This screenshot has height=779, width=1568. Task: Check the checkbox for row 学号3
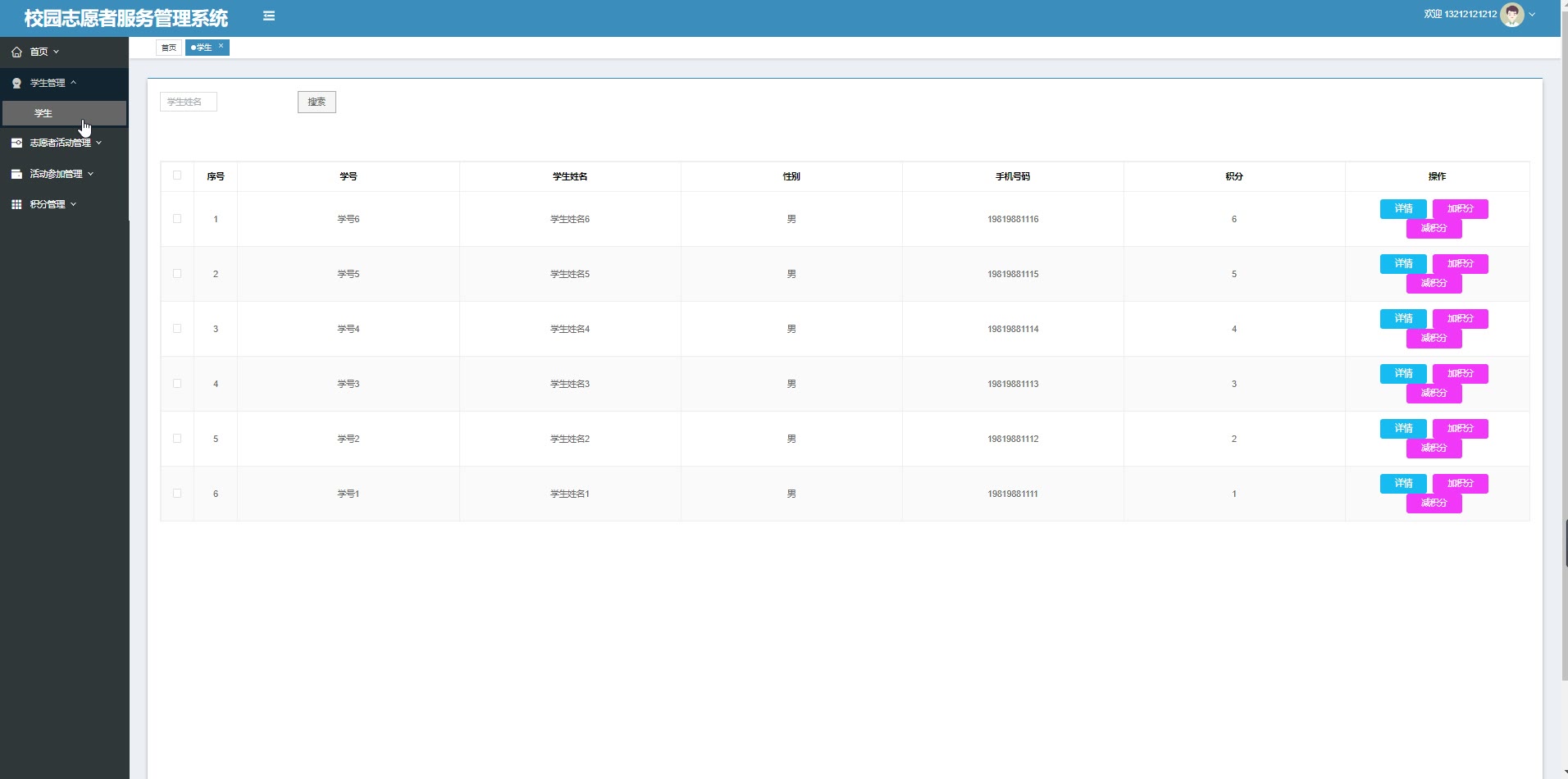tap(177, 384)
